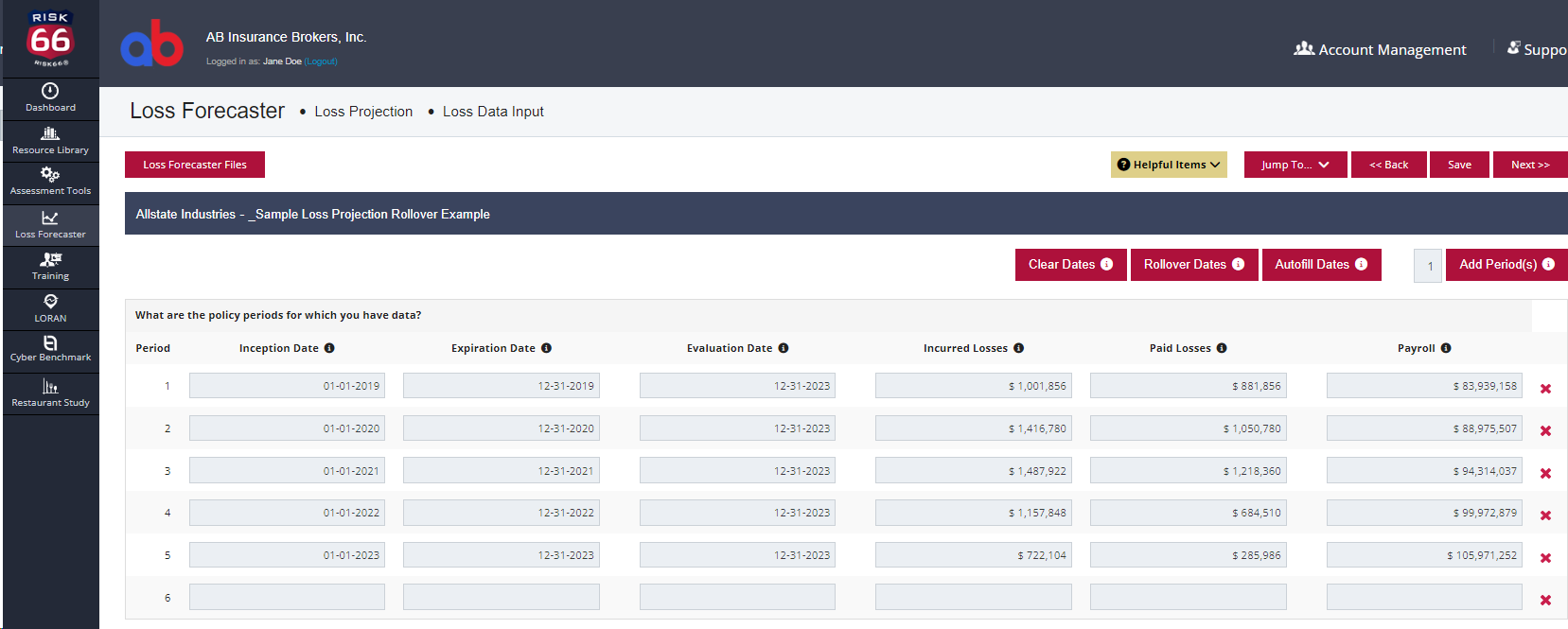Click the Risk 66 logo
The image size is (1568, 629).
50,39
